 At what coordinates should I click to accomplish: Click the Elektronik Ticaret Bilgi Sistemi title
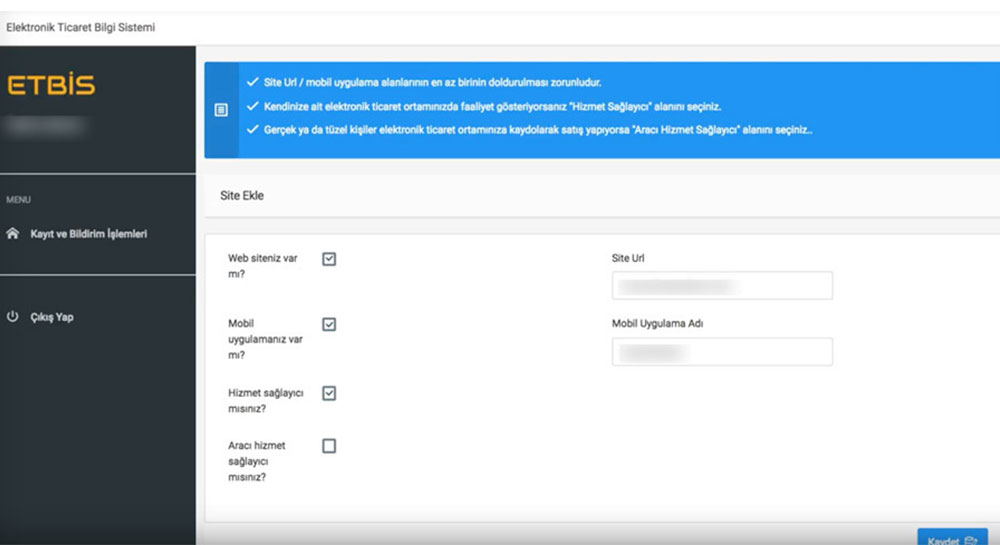(81, 27)
